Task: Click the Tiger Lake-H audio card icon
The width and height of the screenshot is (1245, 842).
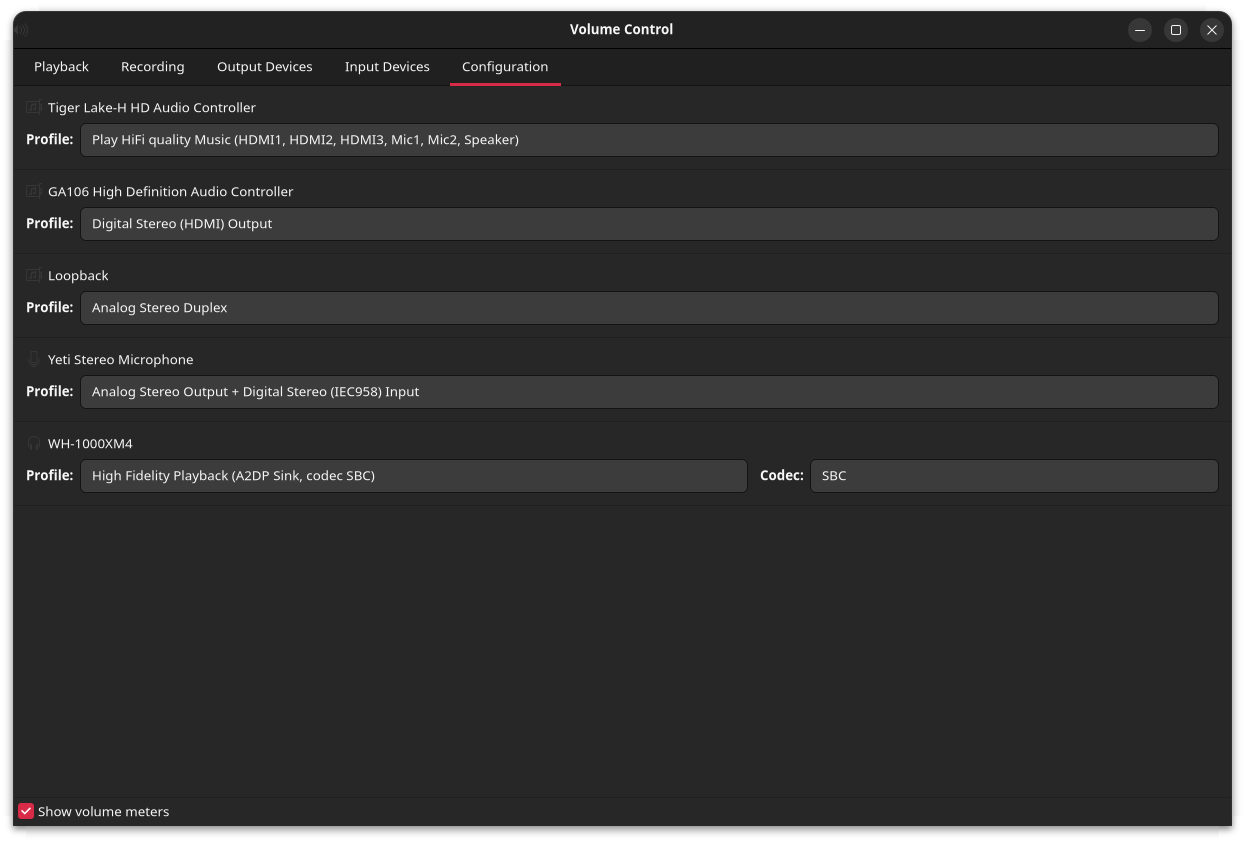Action: [x=34, y=107]
